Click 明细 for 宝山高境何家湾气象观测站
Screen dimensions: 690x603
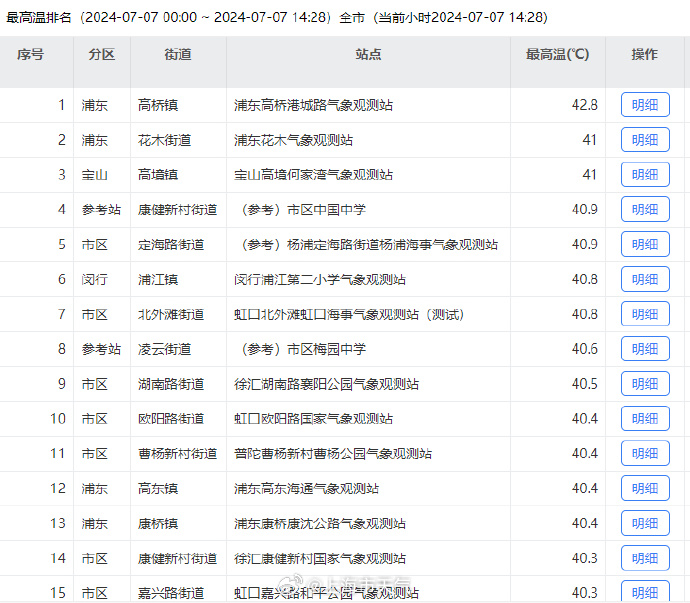(645, 175)
